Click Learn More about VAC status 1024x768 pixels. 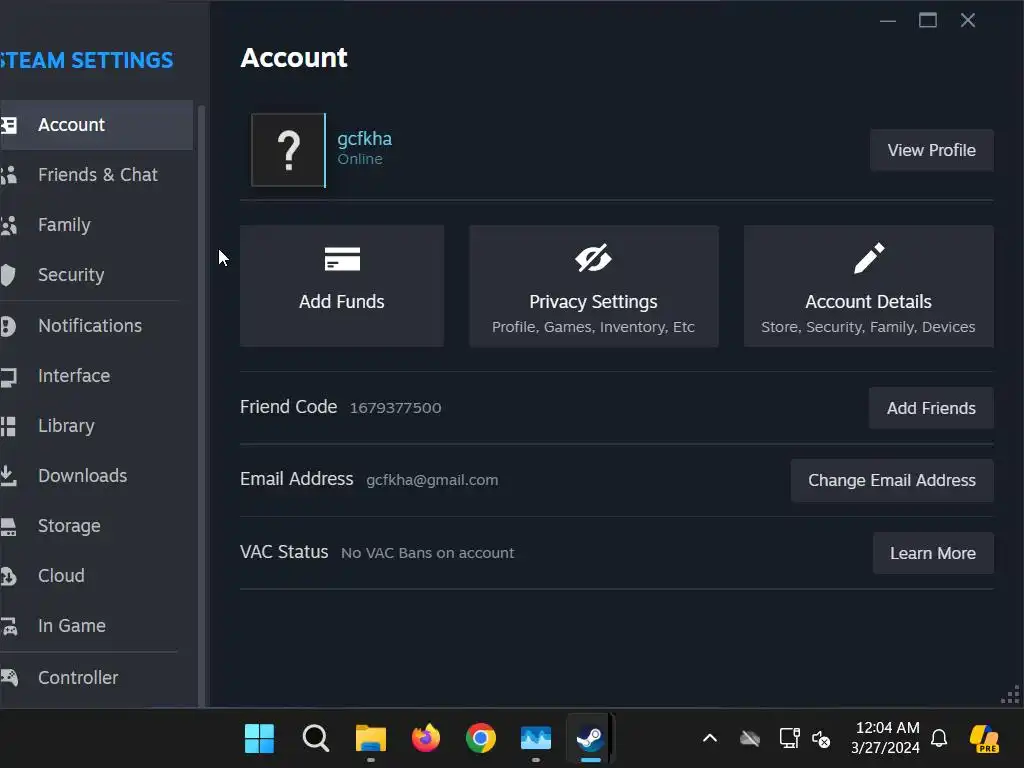(x=933, y=553)
